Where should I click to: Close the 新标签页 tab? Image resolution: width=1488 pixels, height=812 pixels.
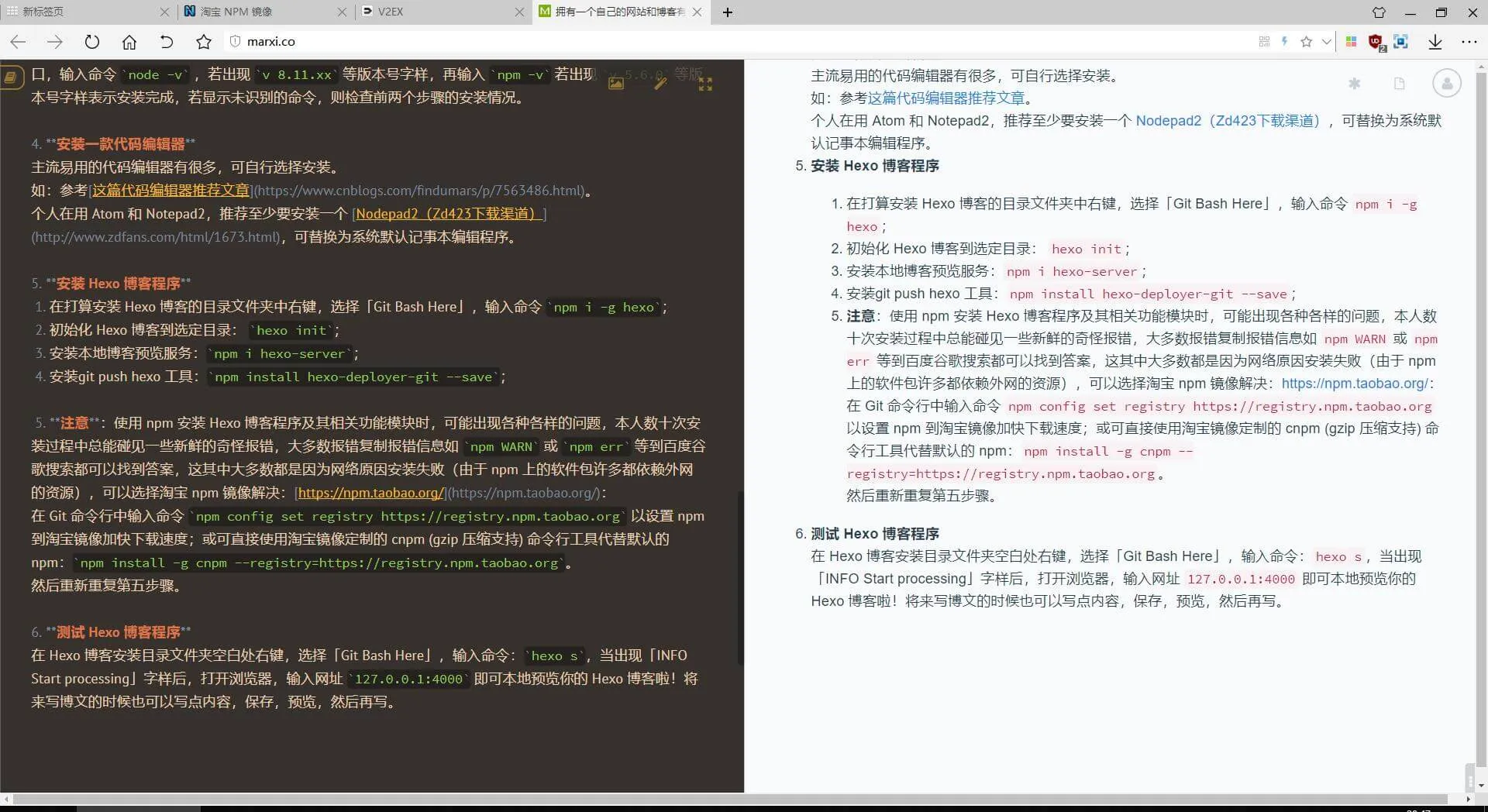point(164,12)
